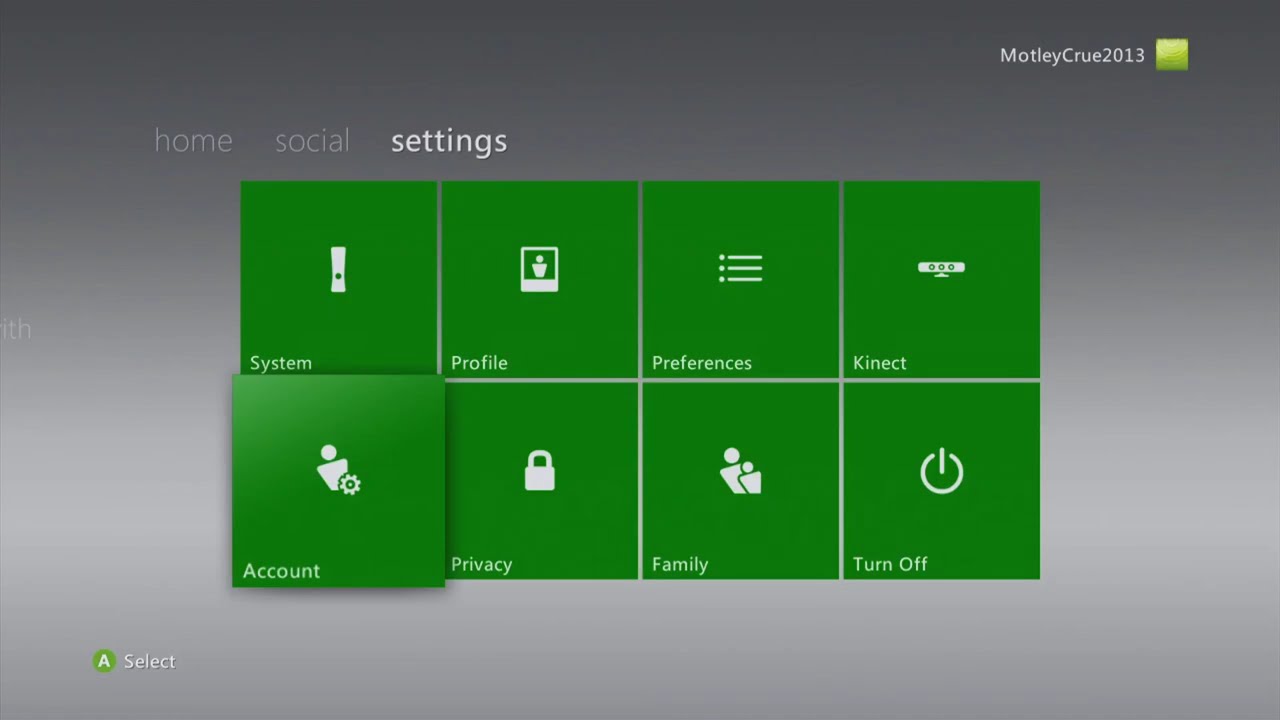
Task: Select the Family parent-child icon
Action: coord(740,470)
